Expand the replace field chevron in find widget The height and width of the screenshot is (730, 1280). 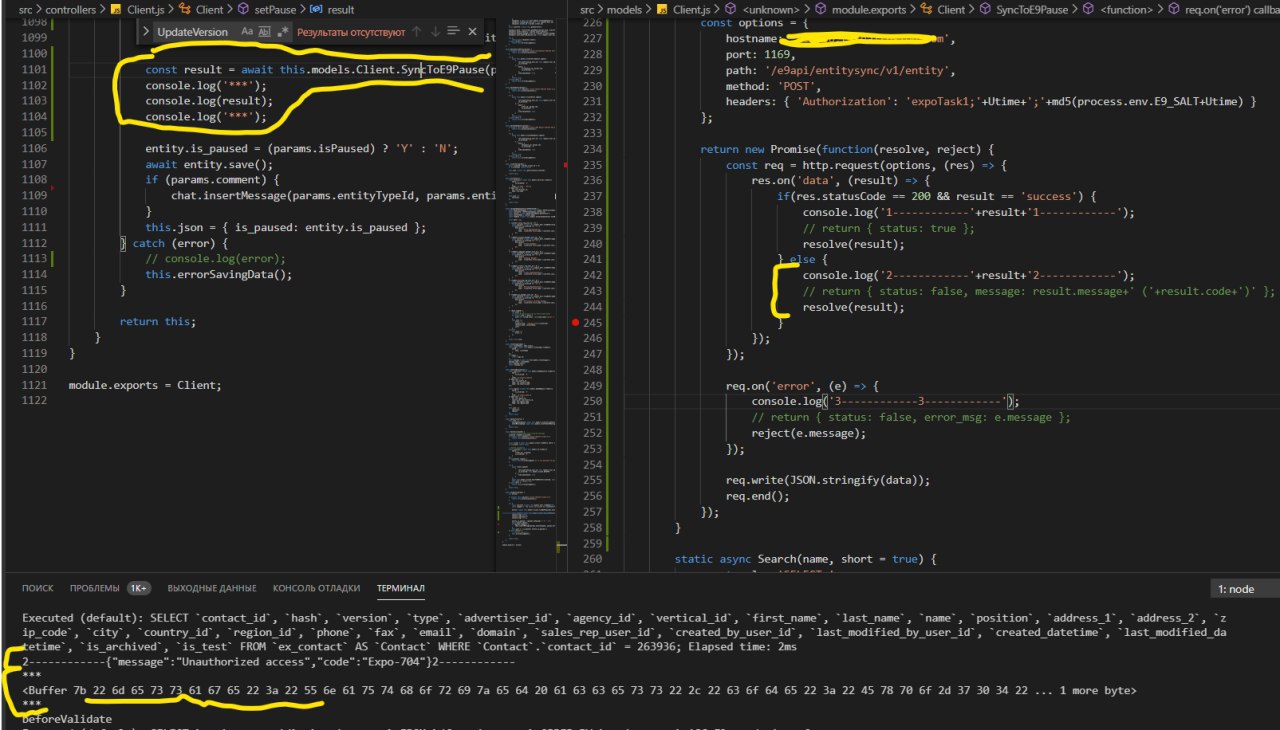click(x=144, y=32)
